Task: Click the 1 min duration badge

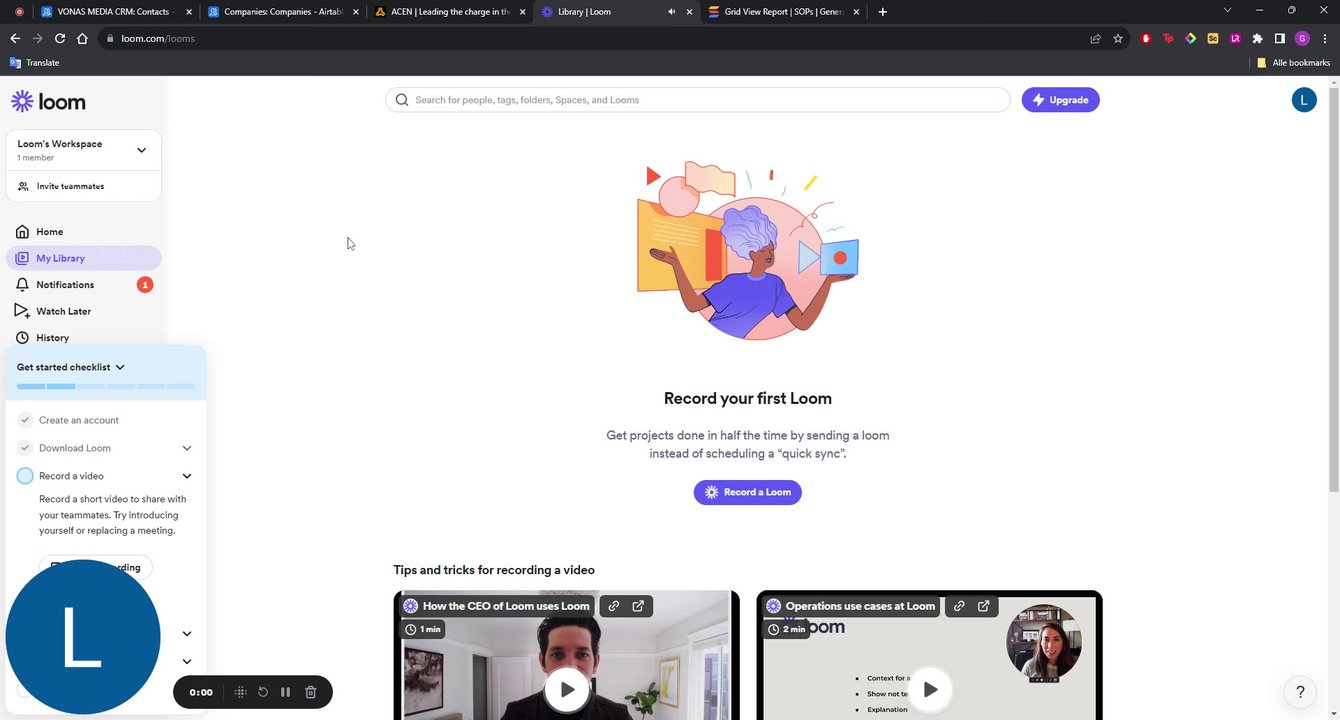Action: coord(424,629)
